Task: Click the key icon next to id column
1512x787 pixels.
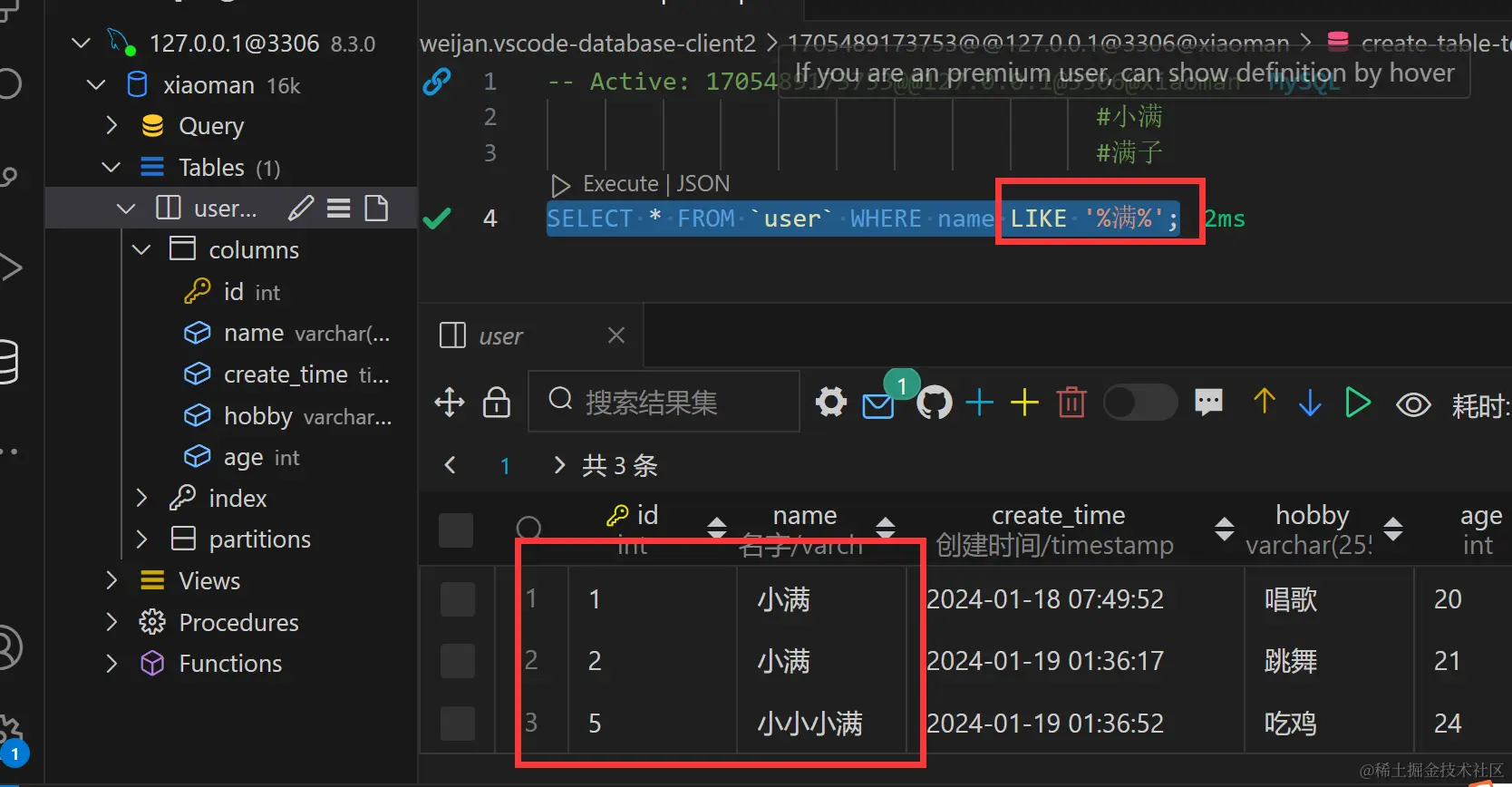Action: 617,516
